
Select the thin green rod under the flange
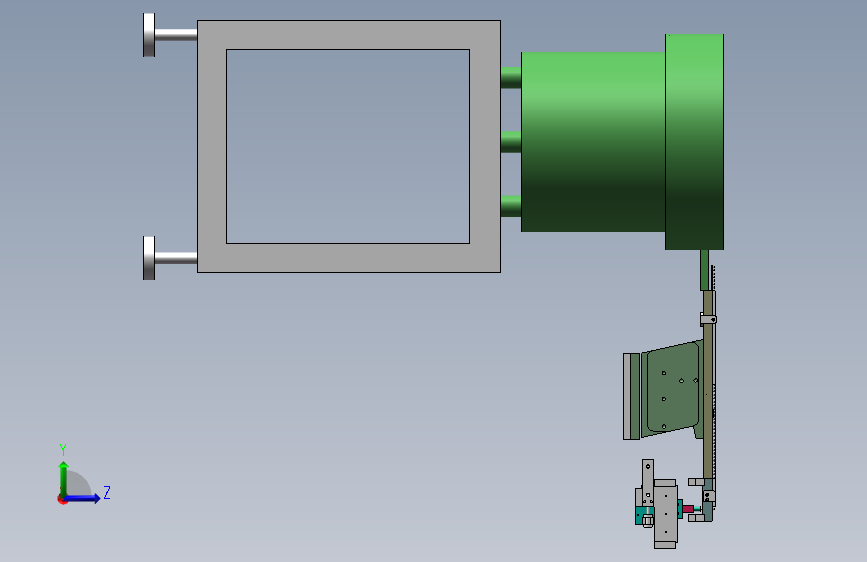click(704, 270)
